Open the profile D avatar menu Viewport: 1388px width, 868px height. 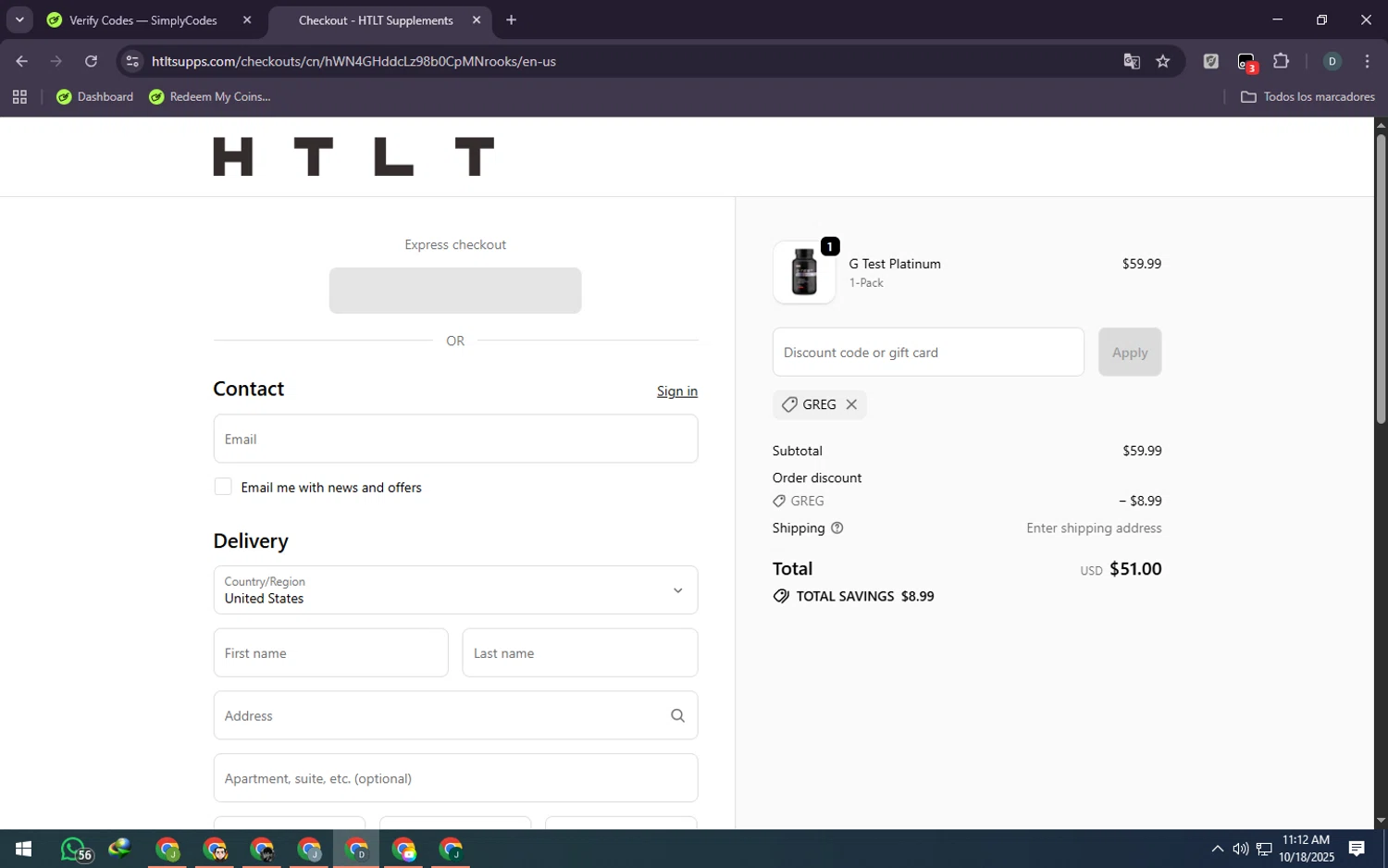(1332, 61)
